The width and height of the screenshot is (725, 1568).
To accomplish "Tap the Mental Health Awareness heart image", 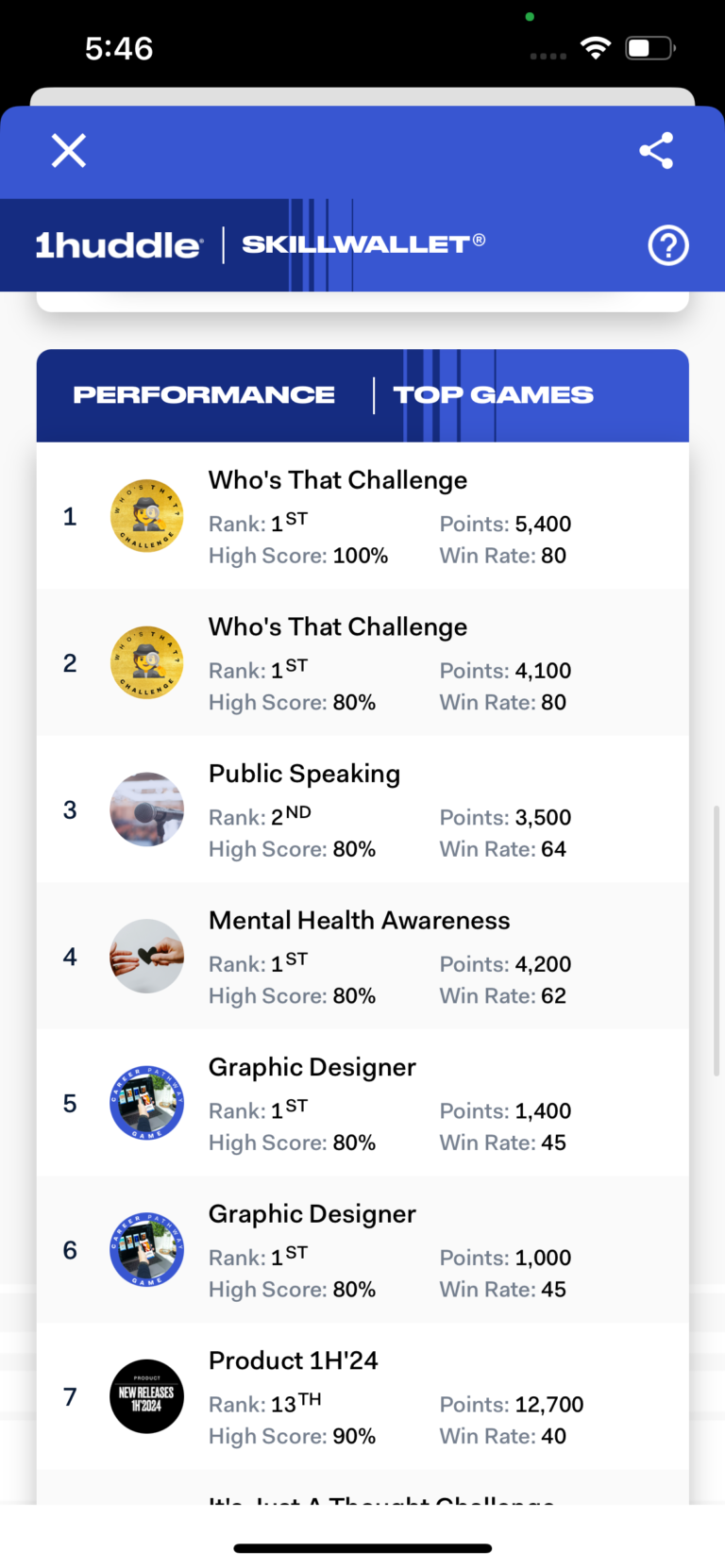I will point(146,956).
